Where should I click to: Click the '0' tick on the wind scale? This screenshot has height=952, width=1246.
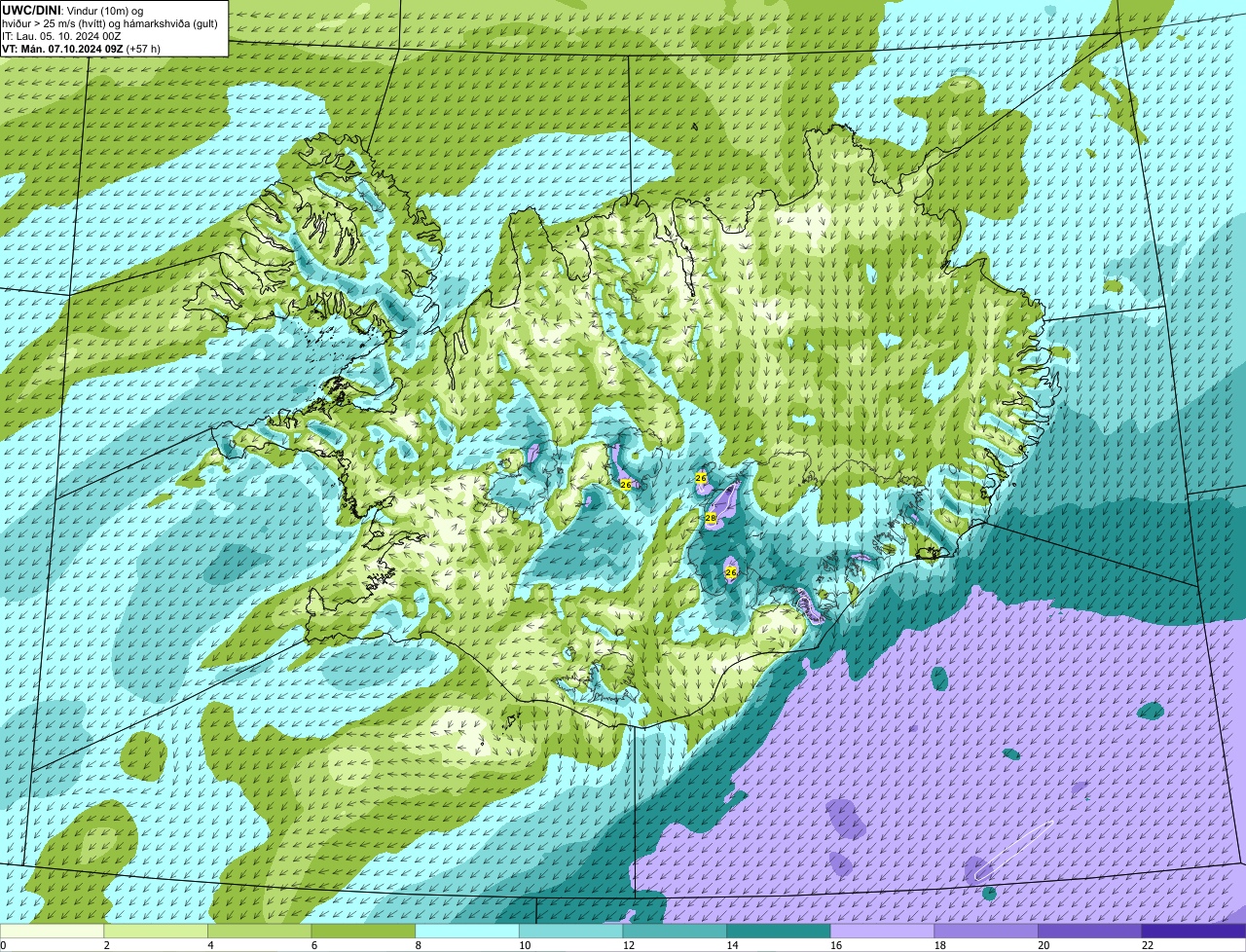coord(3,945)
